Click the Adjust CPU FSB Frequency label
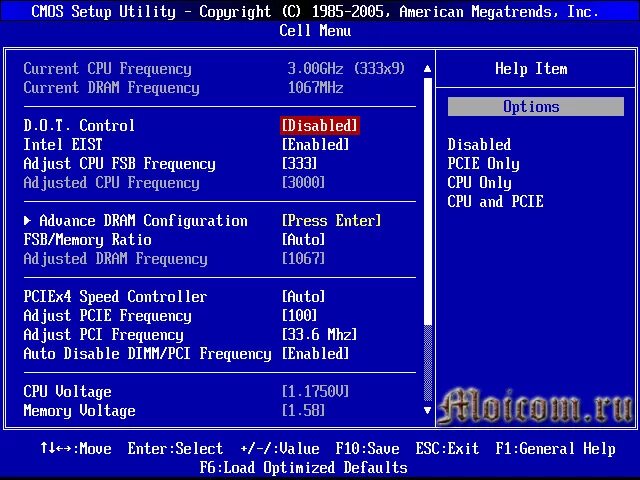This screenshot has width=640, height=480. (x=120, y=164)
